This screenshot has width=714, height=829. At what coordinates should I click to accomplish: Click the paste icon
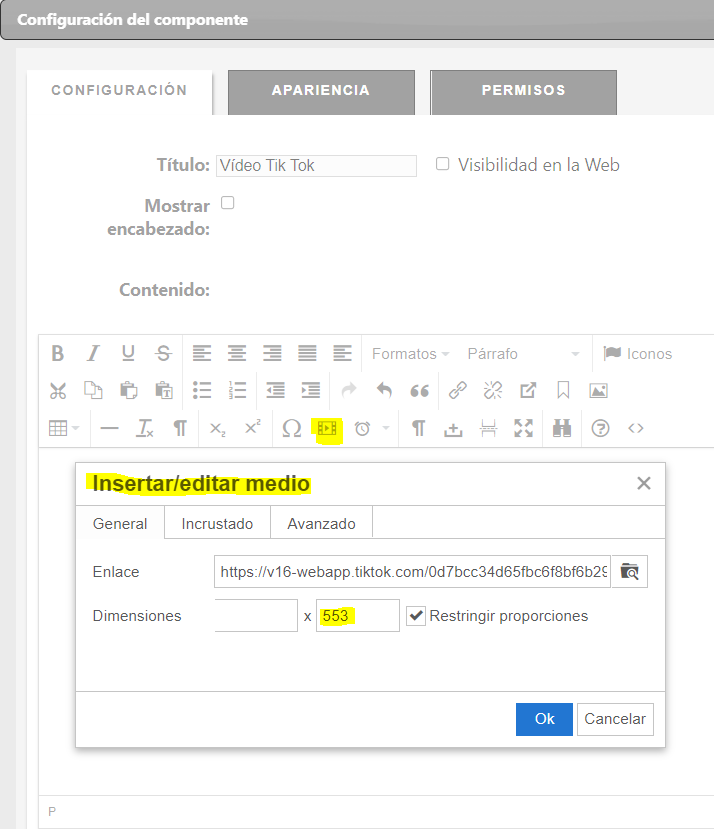(x=129, y=391)
